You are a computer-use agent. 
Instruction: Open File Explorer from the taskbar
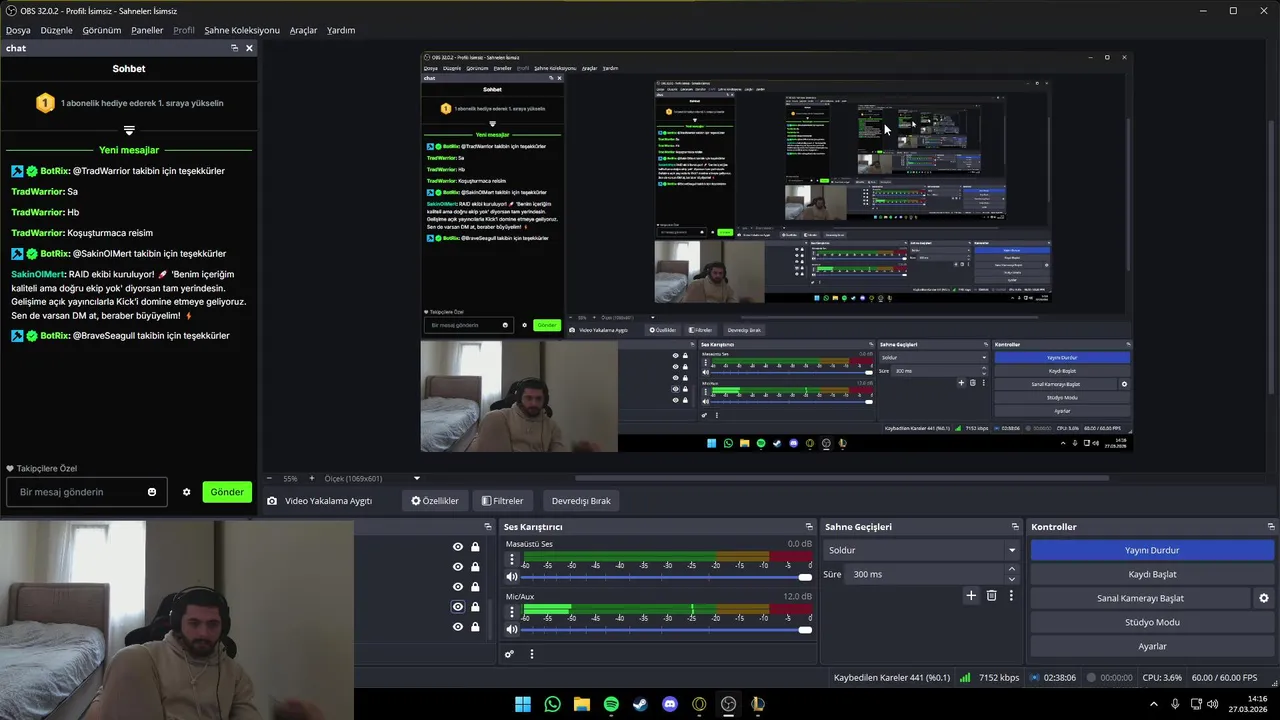582,704
